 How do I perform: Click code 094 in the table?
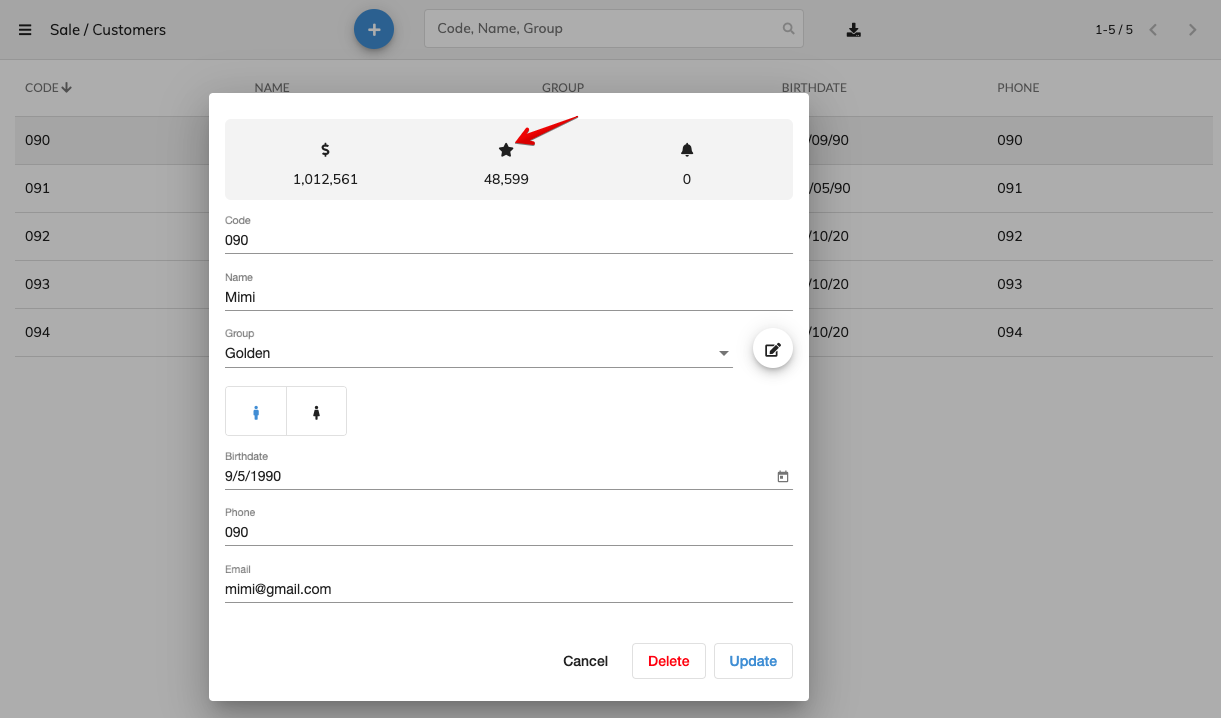[x=37, y=332]
